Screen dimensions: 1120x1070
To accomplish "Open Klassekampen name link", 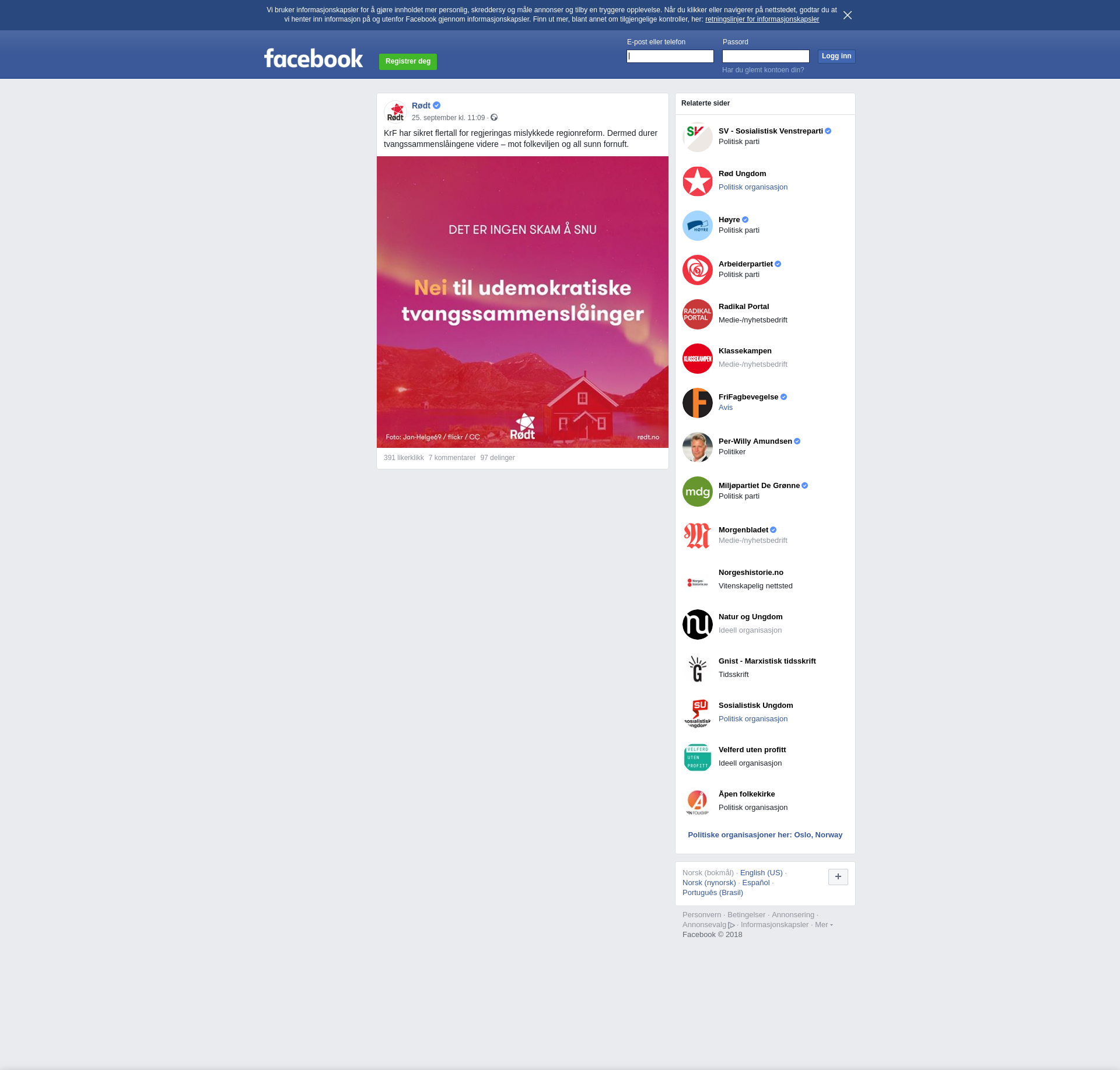I will pos(745,351).
